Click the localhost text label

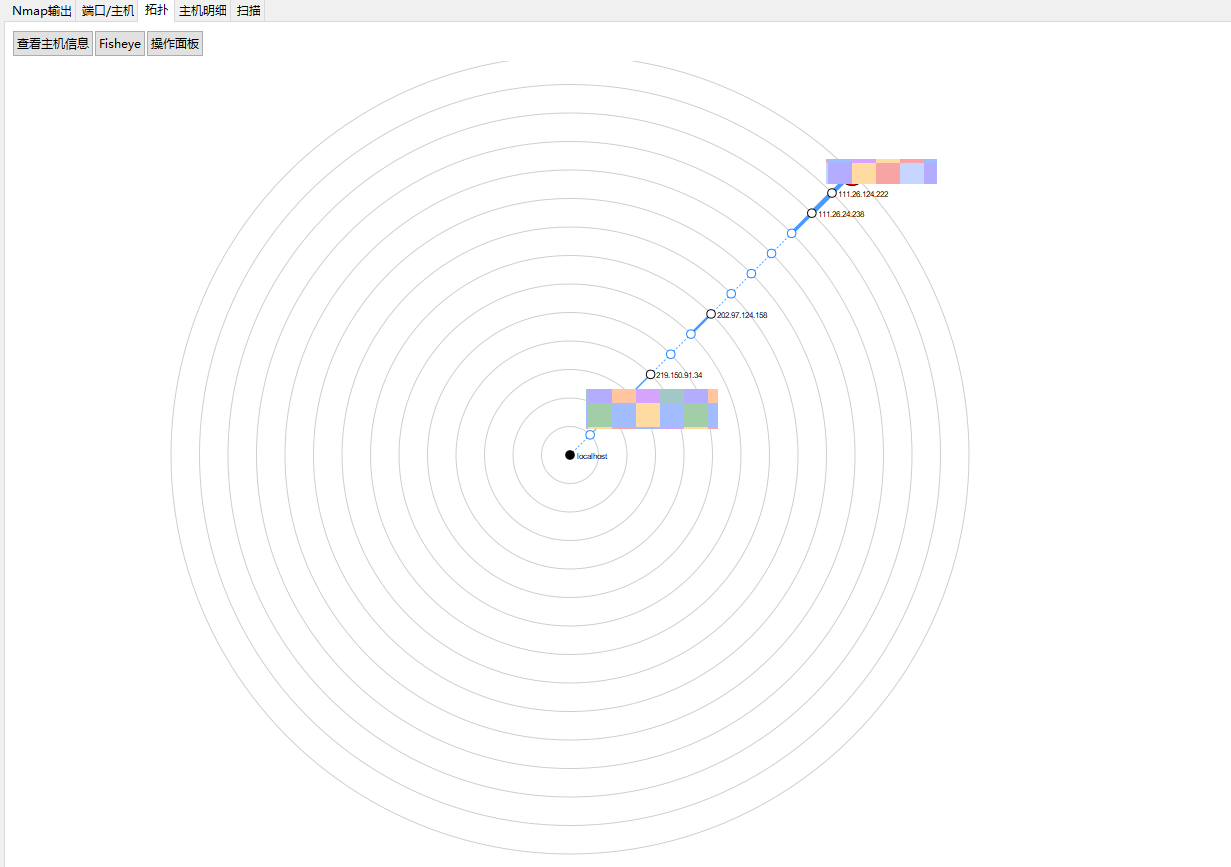click(x=592, y=456)
